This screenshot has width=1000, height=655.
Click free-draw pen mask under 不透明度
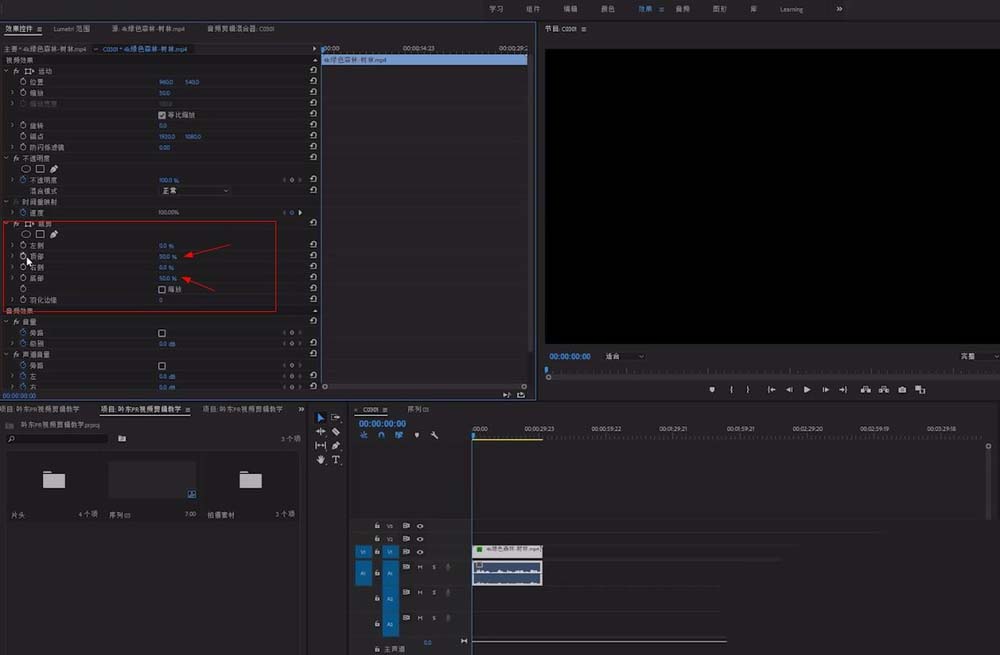point(54,169)
